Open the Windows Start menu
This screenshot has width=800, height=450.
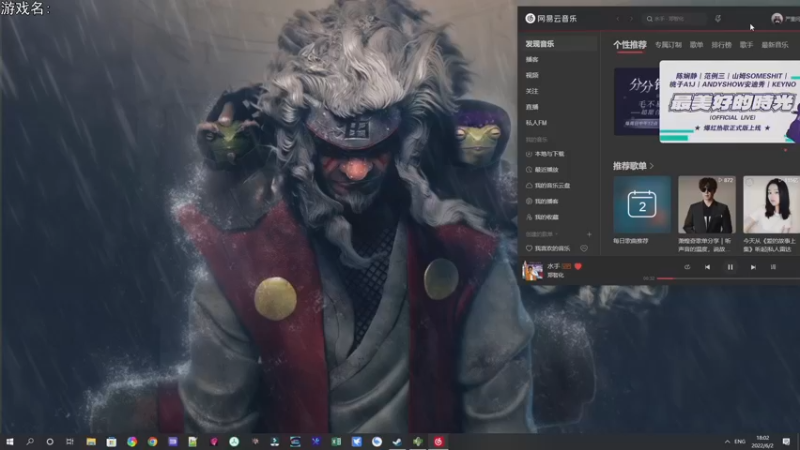pyautogui.click(x=9, y=442)
